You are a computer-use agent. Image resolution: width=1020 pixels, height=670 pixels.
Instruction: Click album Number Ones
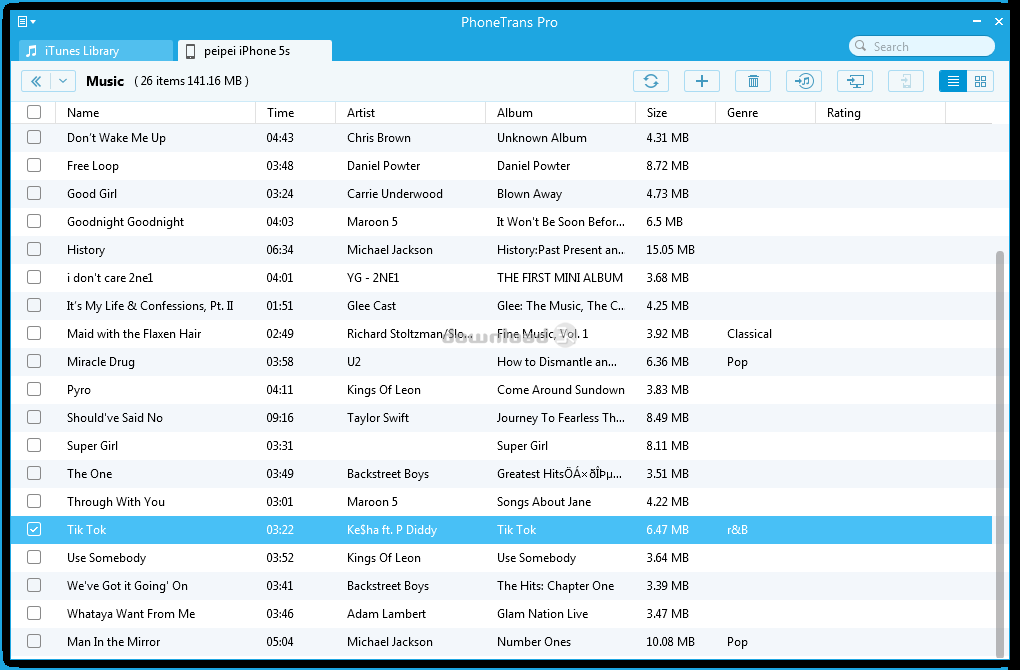(534, 641)
